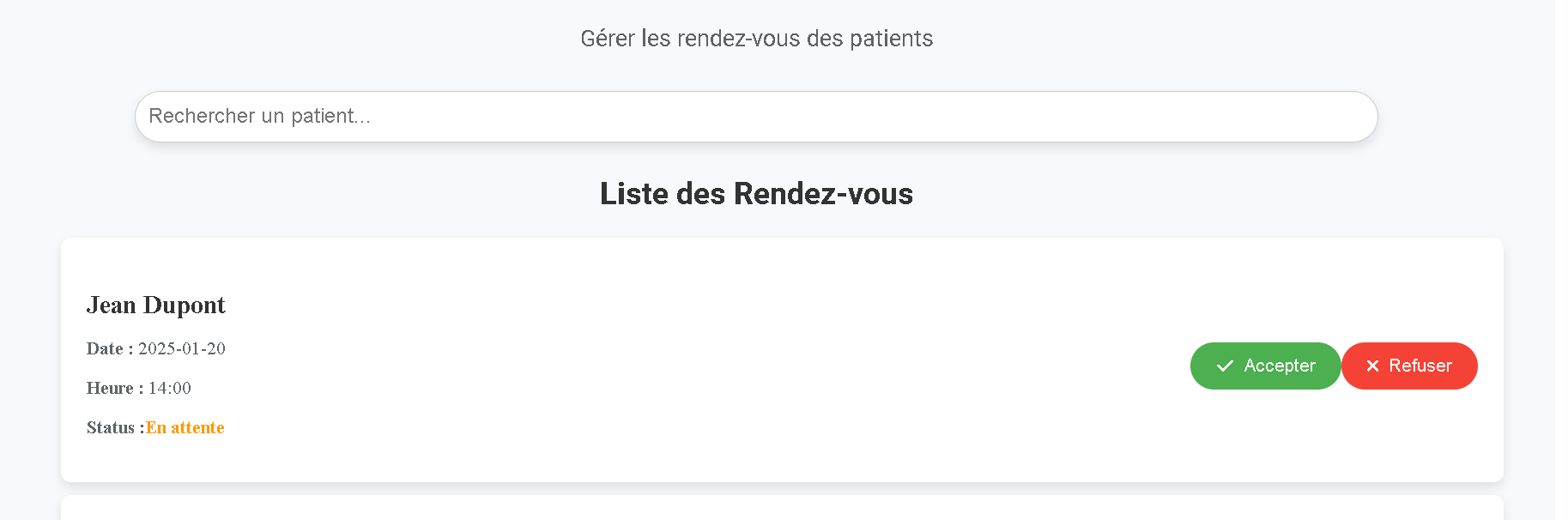Refuse Jean Dupont's appointment
The height and width of the screenshot is (520, 1568).
click(x=1409, y=366)
